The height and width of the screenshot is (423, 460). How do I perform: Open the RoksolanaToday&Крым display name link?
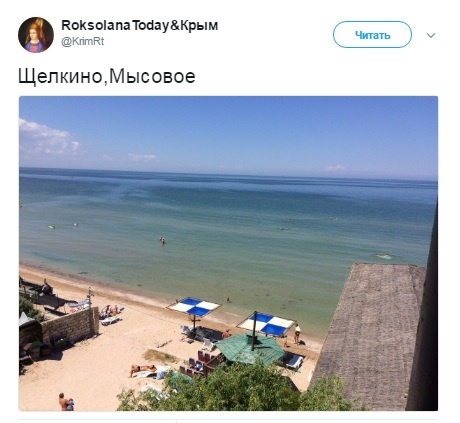tap(139, 25)
